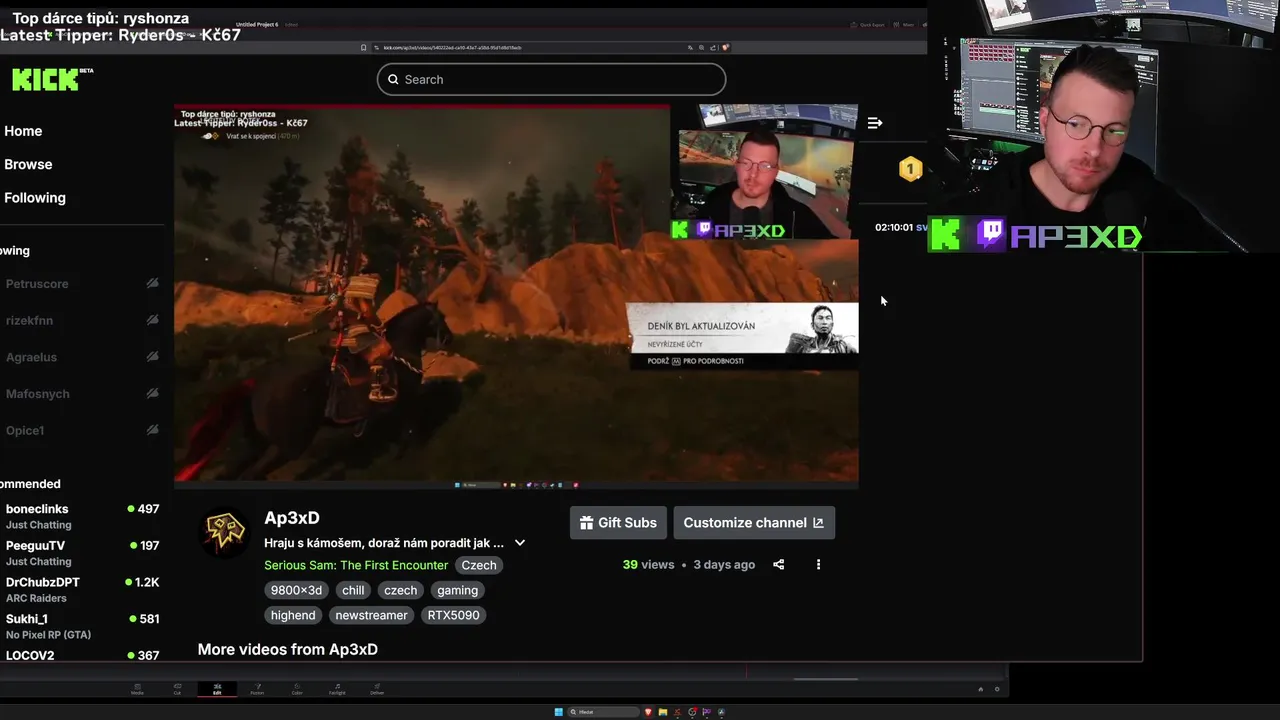This screenshot has height=720, width=1280.
Task: Switch to the Fusion page tab
Action: [x=257, y=690]
